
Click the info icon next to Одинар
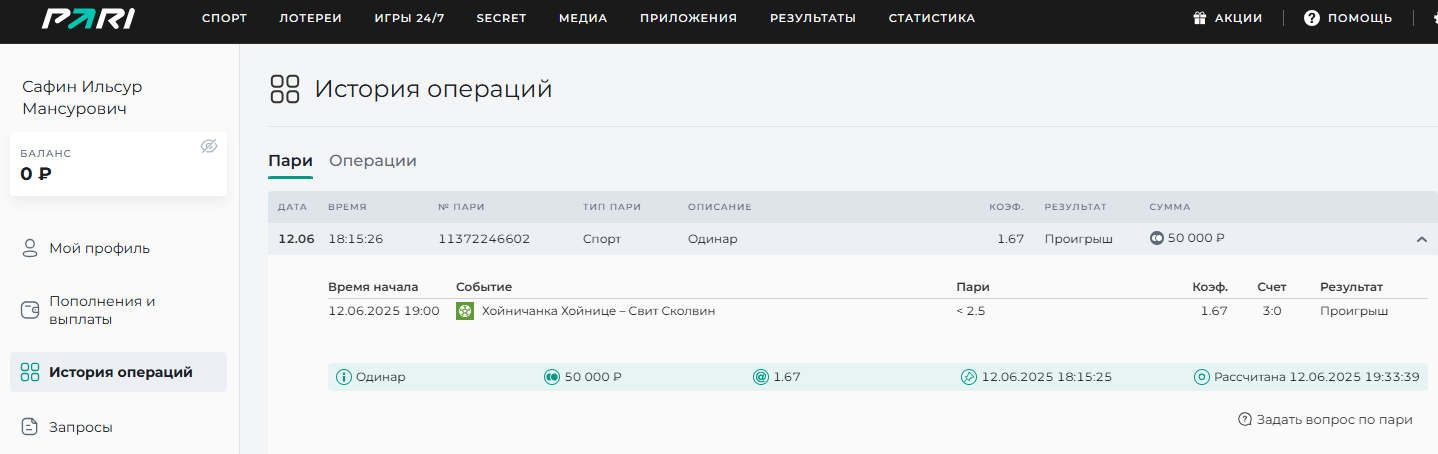[x=344, y=377]
